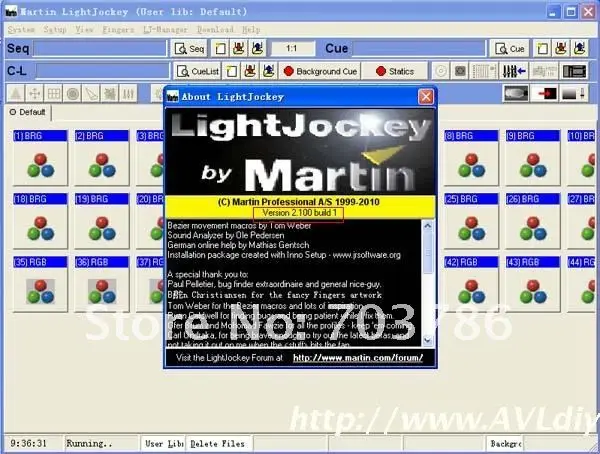Select fixture (35) RGB
The image size is (600, 454).
[40, 284]
